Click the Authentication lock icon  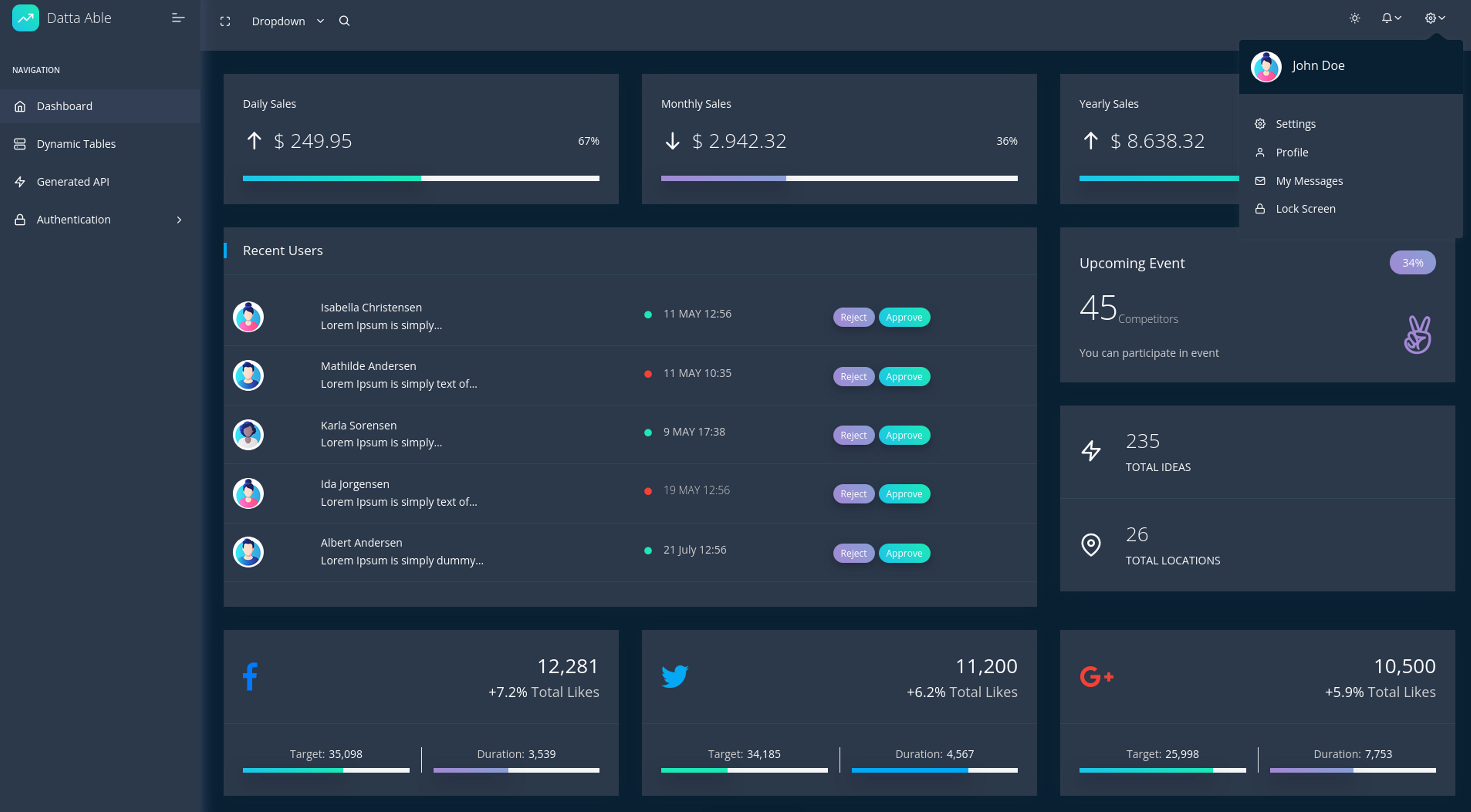[x=20, y=220]
